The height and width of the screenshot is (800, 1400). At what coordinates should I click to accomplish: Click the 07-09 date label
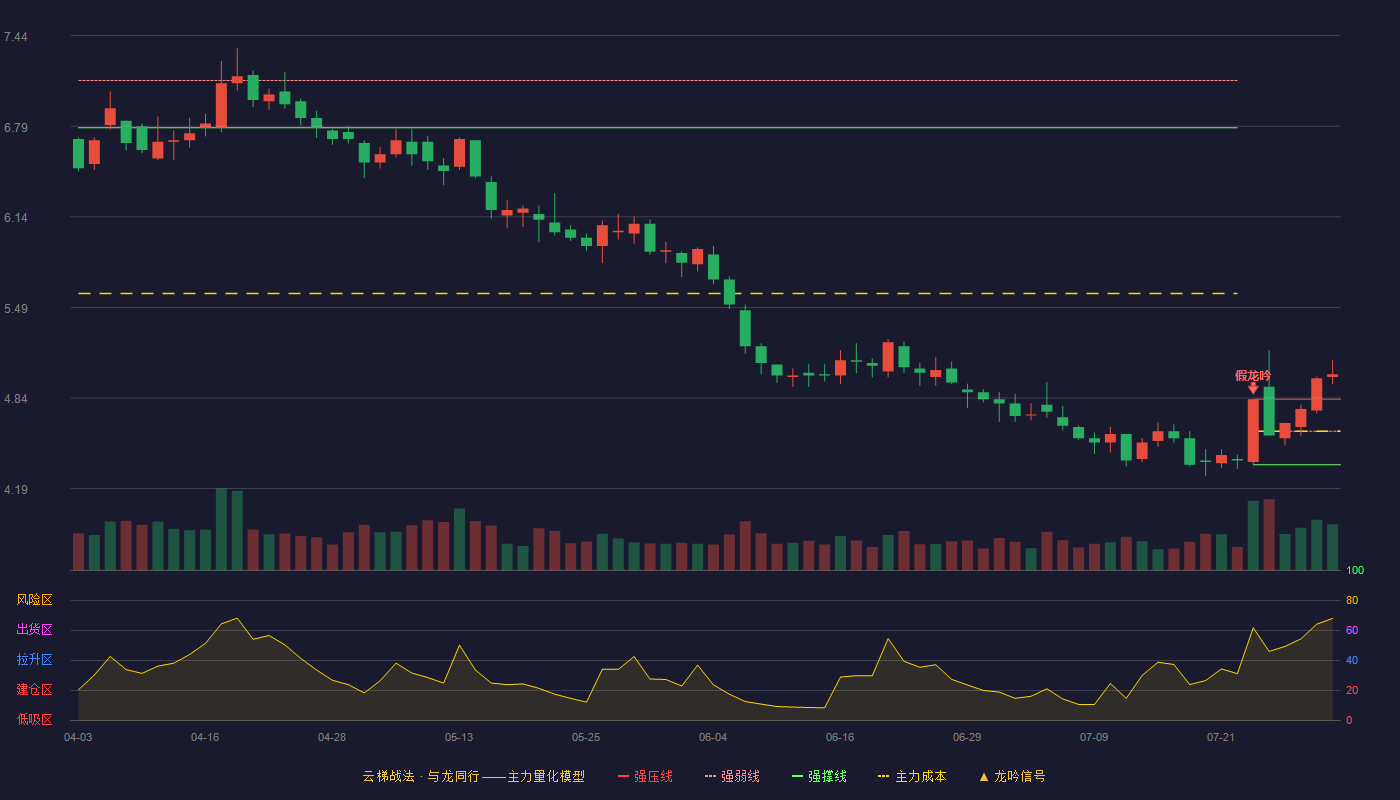point(1094,737)
